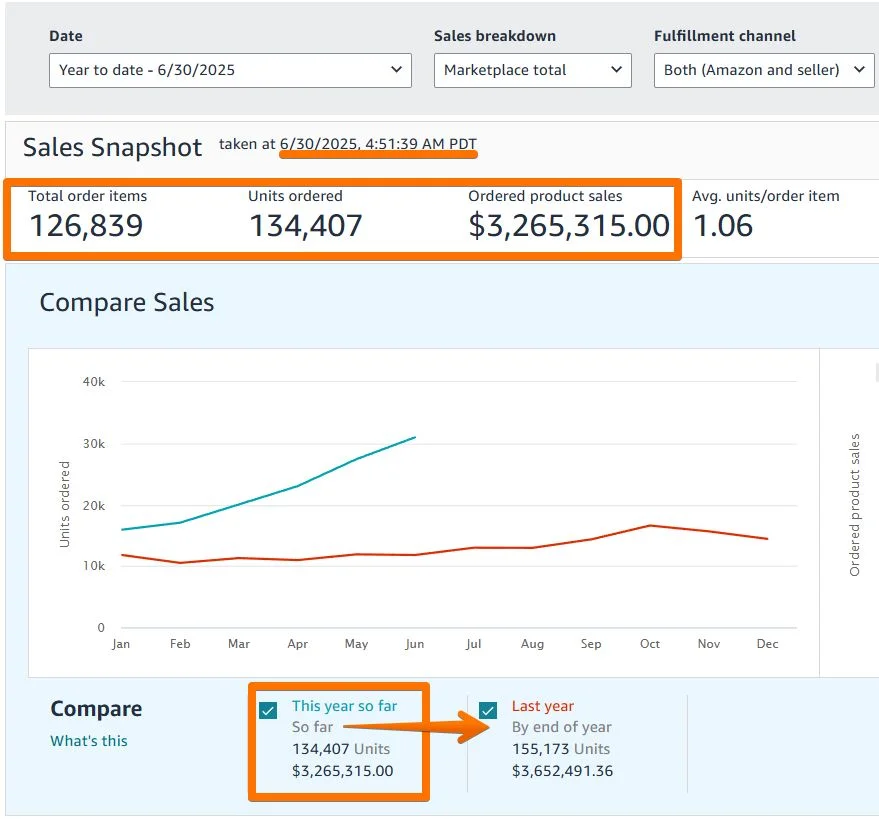Select the 'This year so far' legend label

344,706
